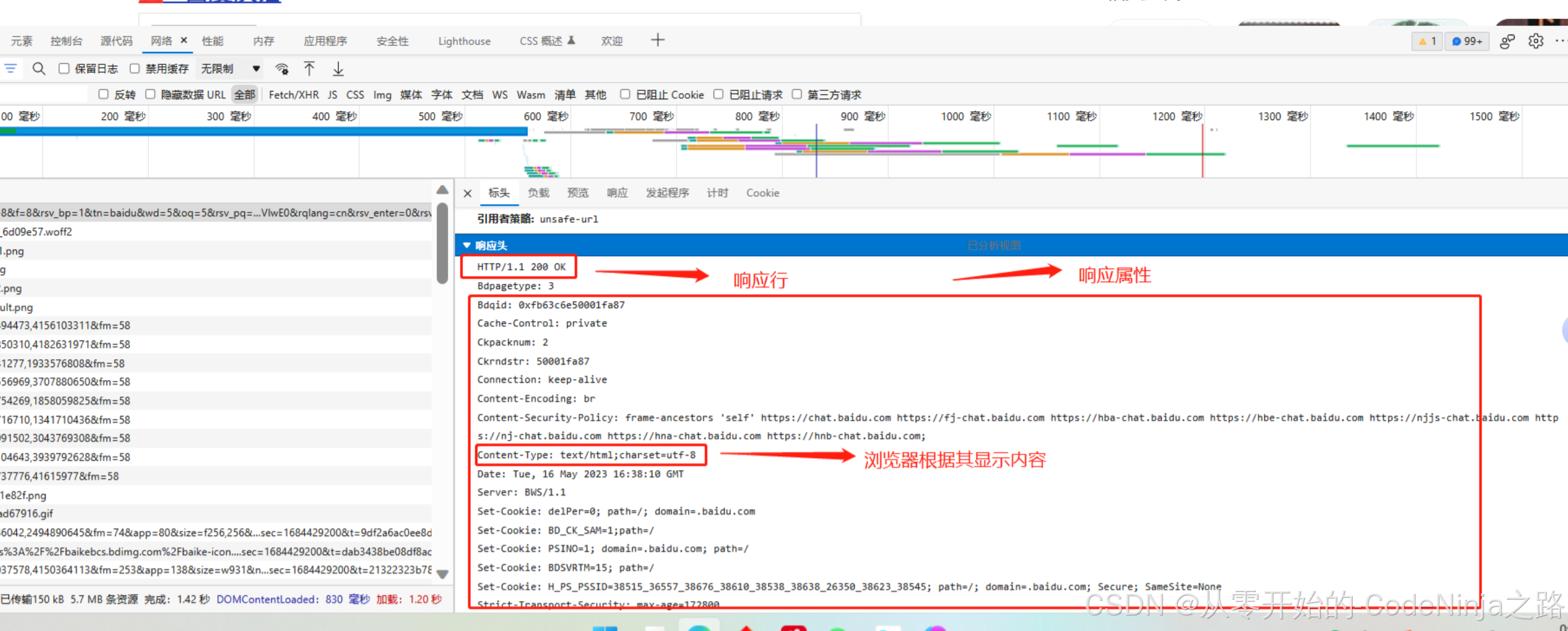Open the network filter funnel icon

[x=10, y=68]
